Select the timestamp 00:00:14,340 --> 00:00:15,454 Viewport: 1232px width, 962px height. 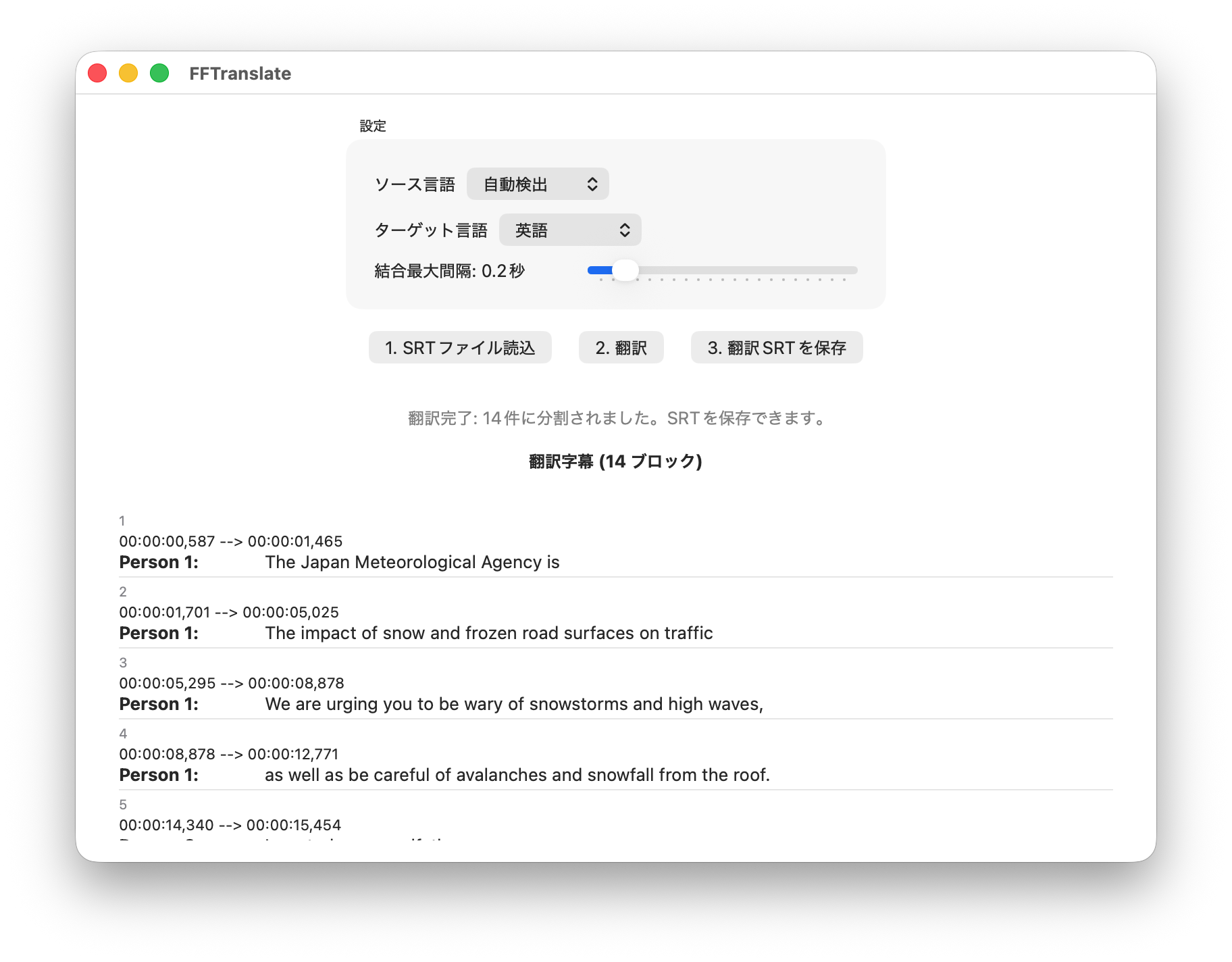click(230, 825)
